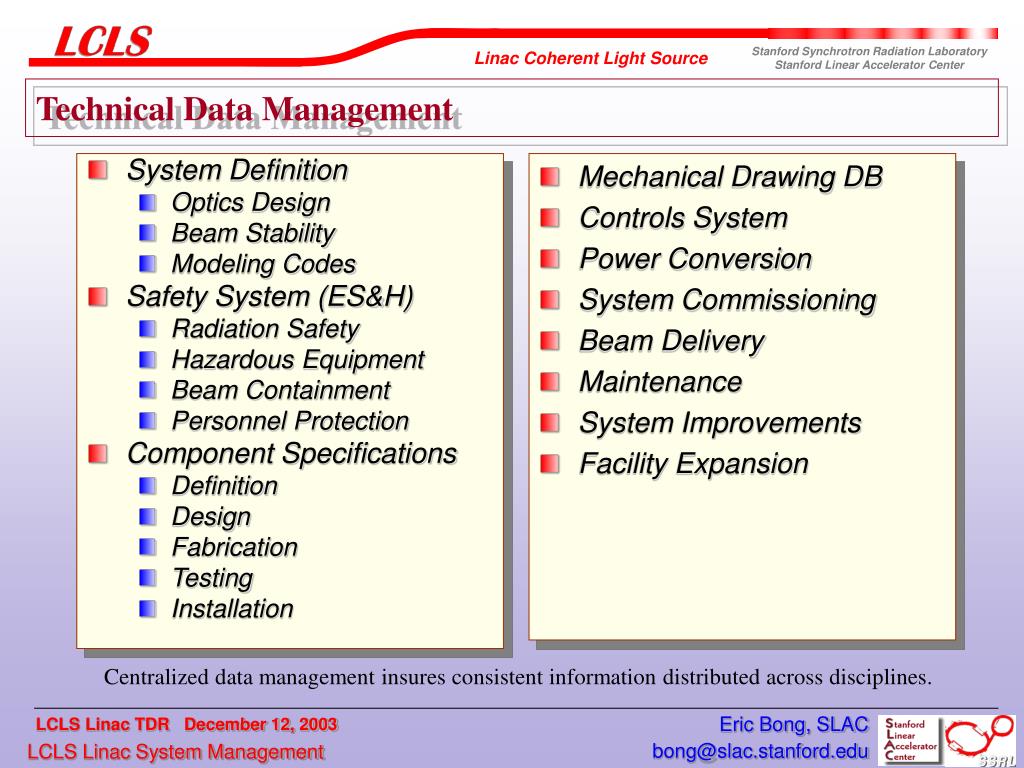Select the Beam Delivery item

(x=672, y=342)
